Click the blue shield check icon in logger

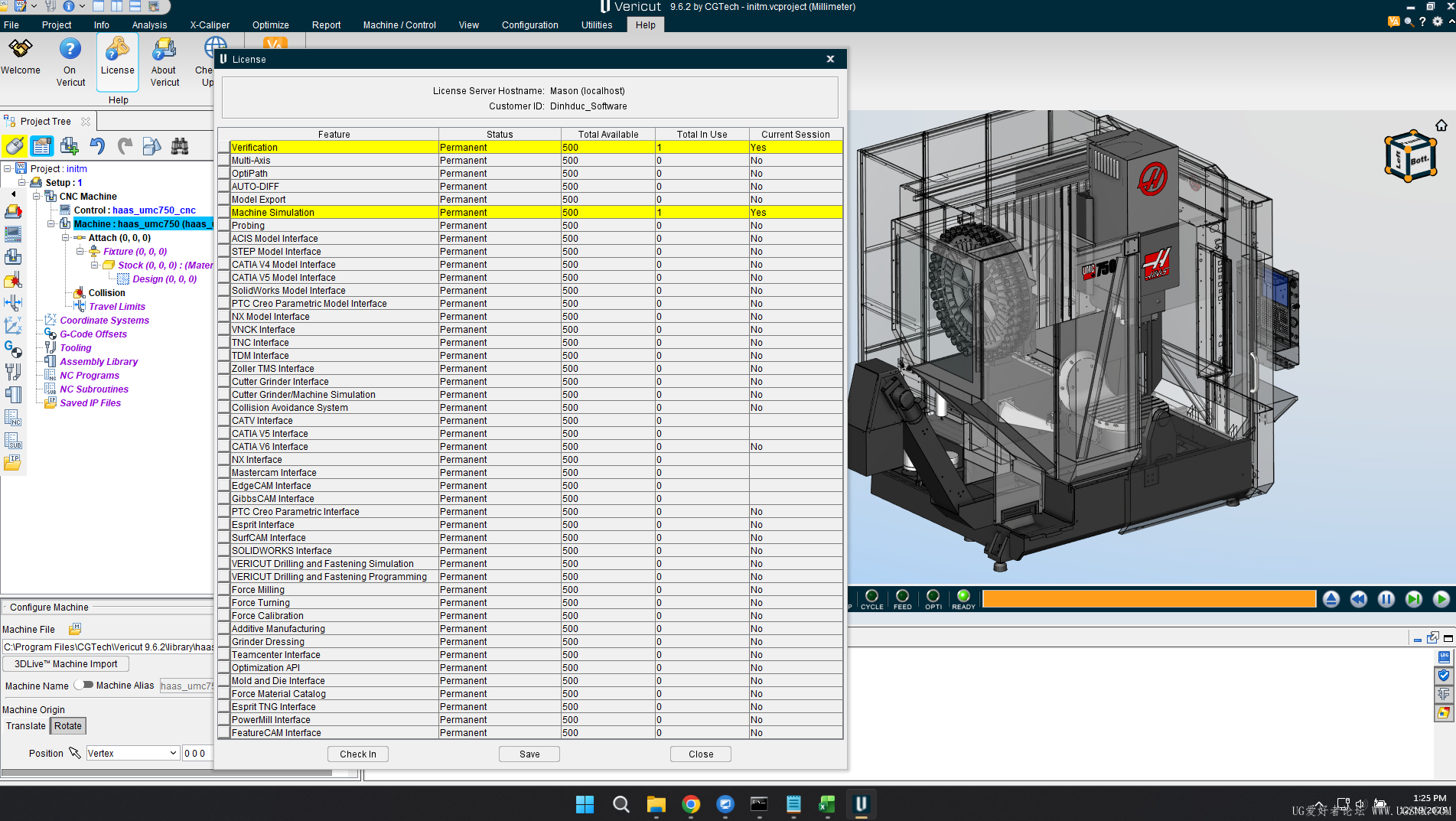[1444, 676]
